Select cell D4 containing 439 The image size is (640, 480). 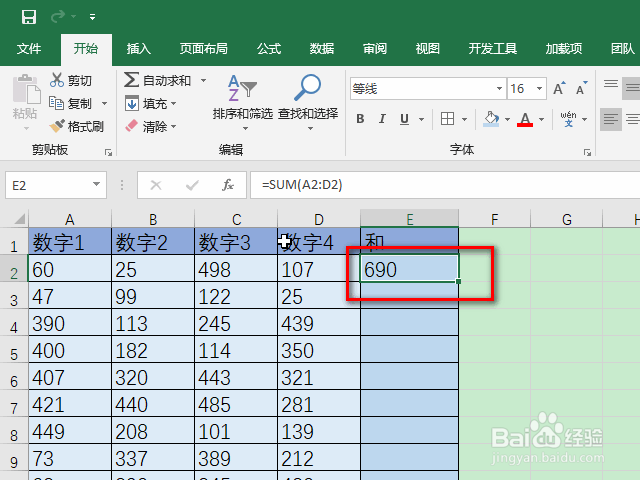[x=319, y=323]
